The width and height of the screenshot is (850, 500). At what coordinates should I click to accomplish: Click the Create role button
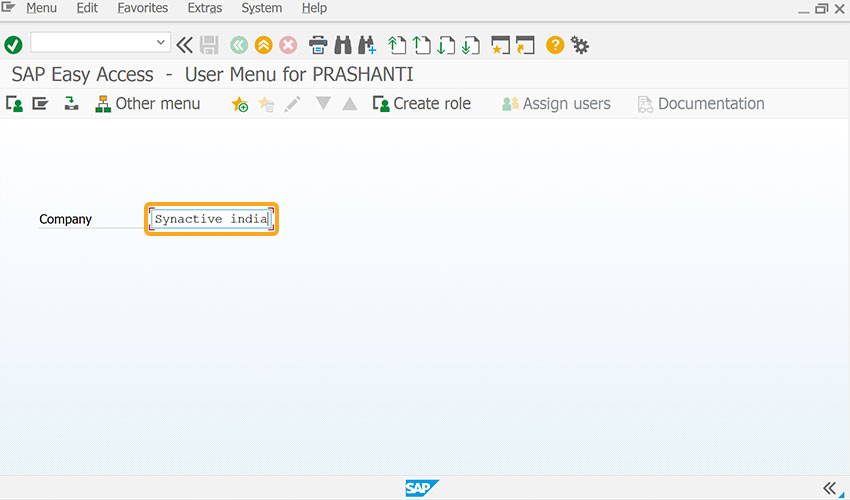coord(422,104)
